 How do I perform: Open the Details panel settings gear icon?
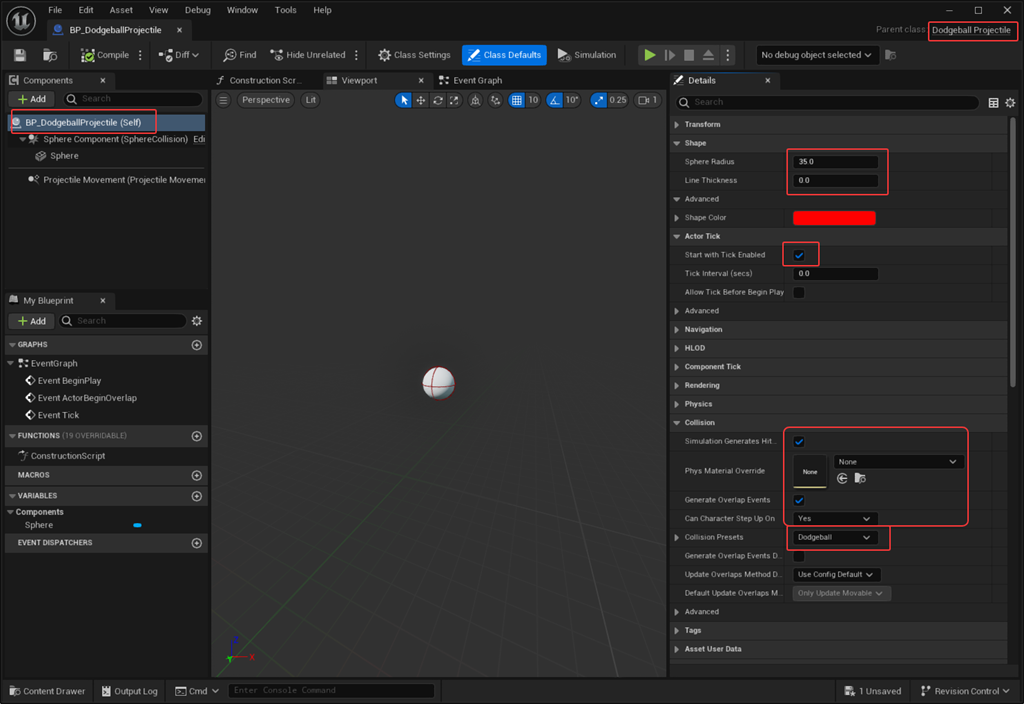(x=1010, y=102)
